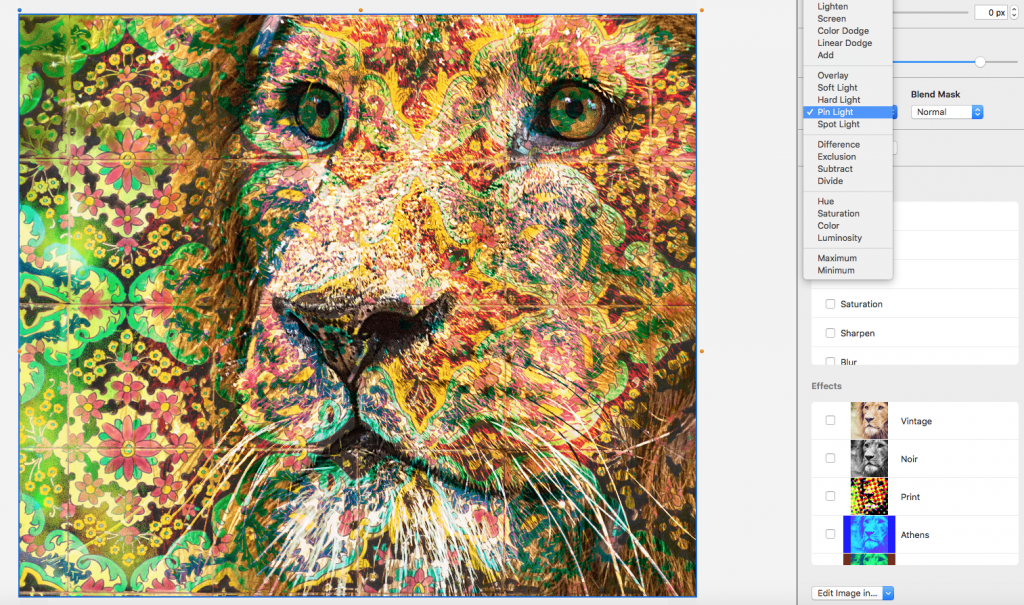Tick the Athens effect checkbox
1024x605 pixels.
point(830,534)
